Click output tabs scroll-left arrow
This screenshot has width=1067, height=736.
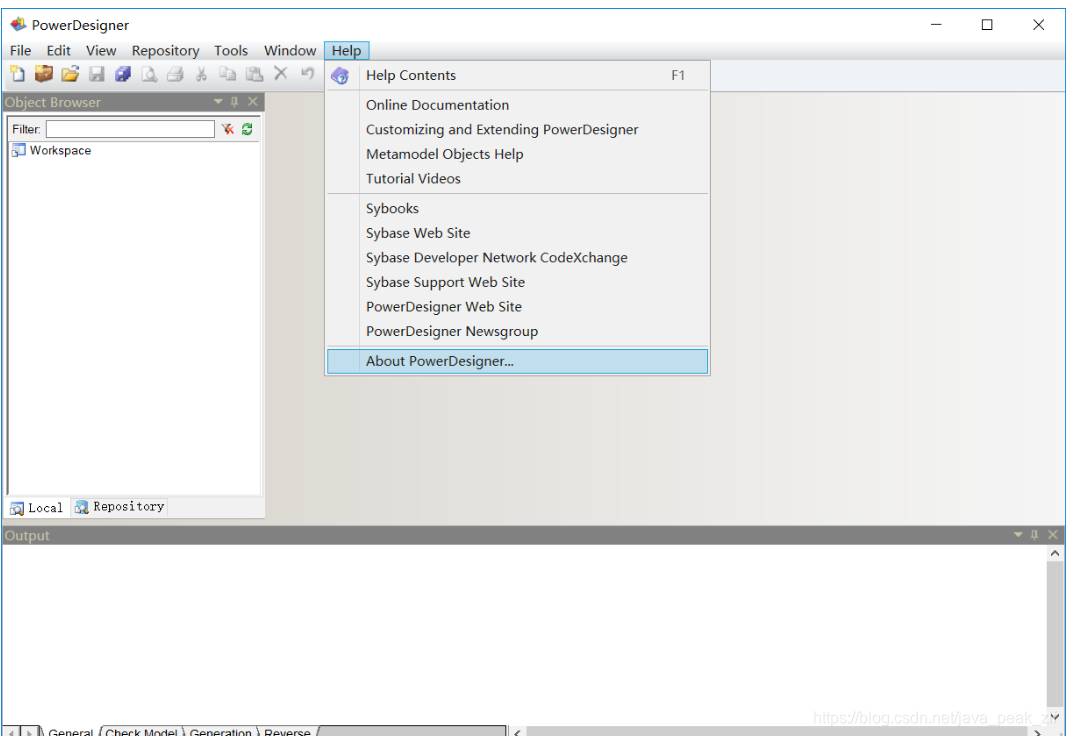click(12, 731)
